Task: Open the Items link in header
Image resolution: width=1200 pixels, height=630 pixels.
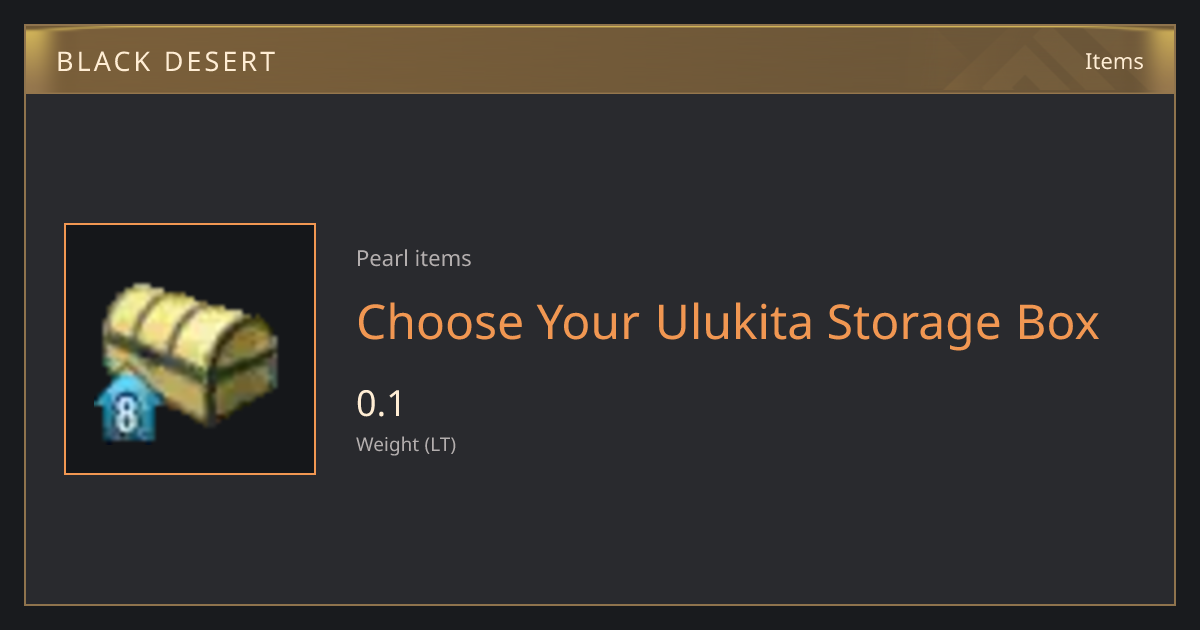Action: pos(1114,61)
